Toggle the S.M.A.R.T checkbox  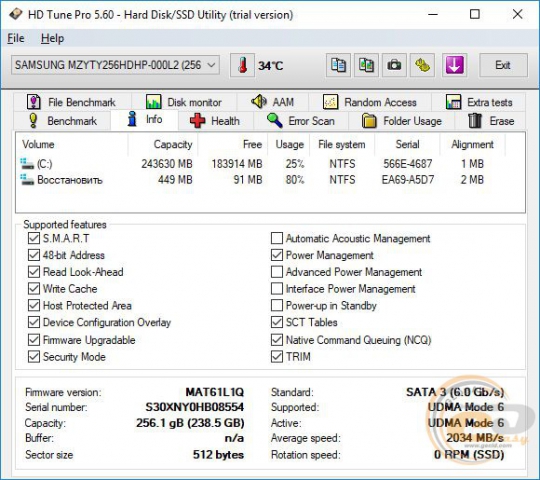pos(34,238)
